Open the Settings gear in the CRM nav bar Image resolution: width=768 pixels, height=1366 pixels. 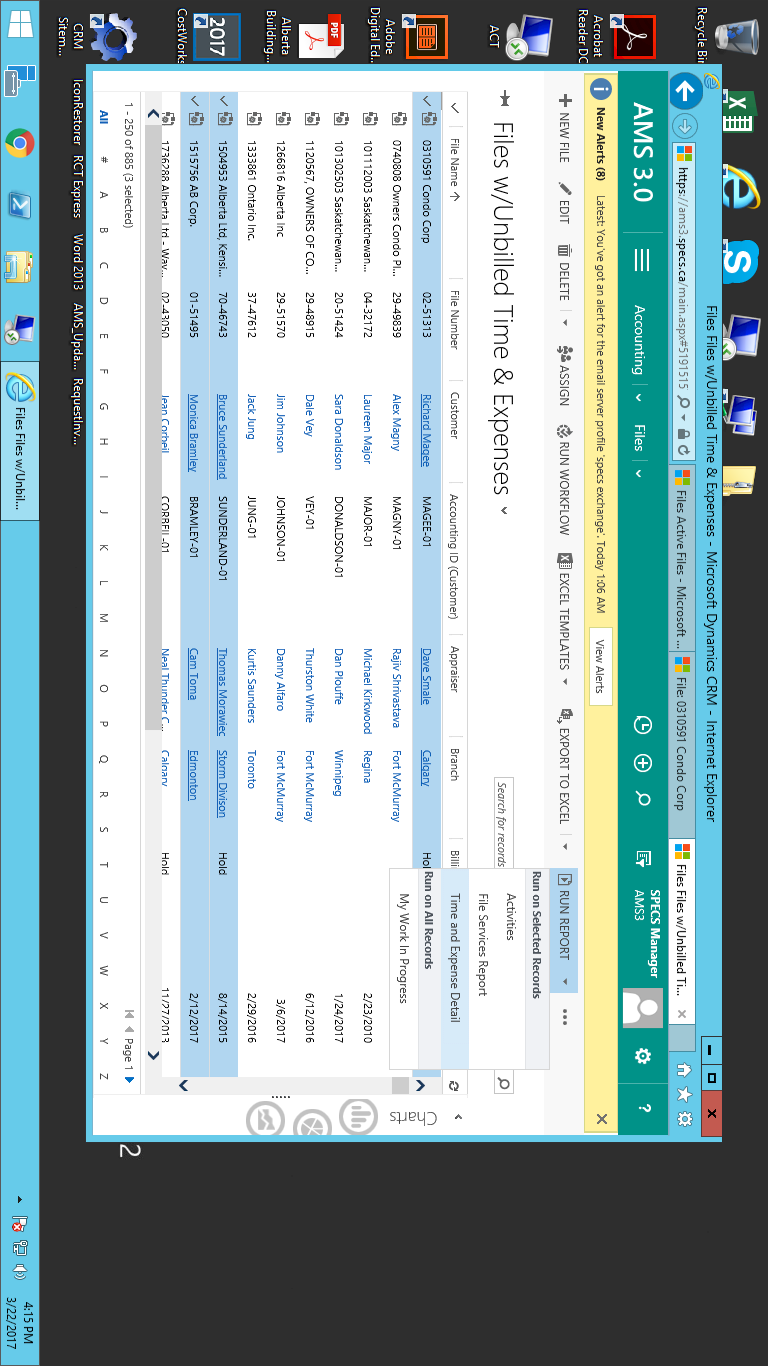coord(643,1056)
